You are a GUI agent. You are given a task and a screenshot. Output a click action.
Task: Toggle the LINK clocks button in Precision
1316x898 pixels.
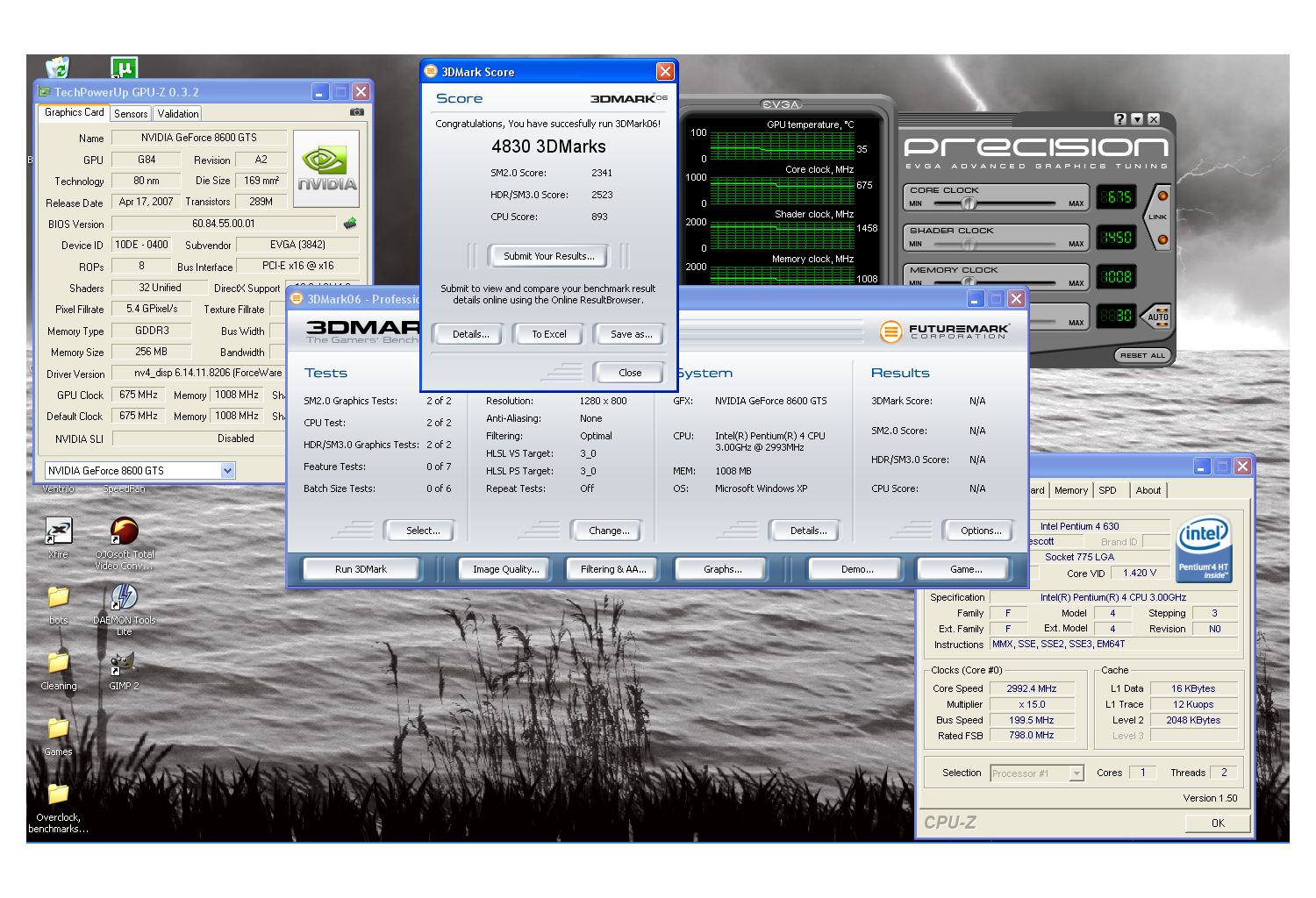coord(1158,217)
